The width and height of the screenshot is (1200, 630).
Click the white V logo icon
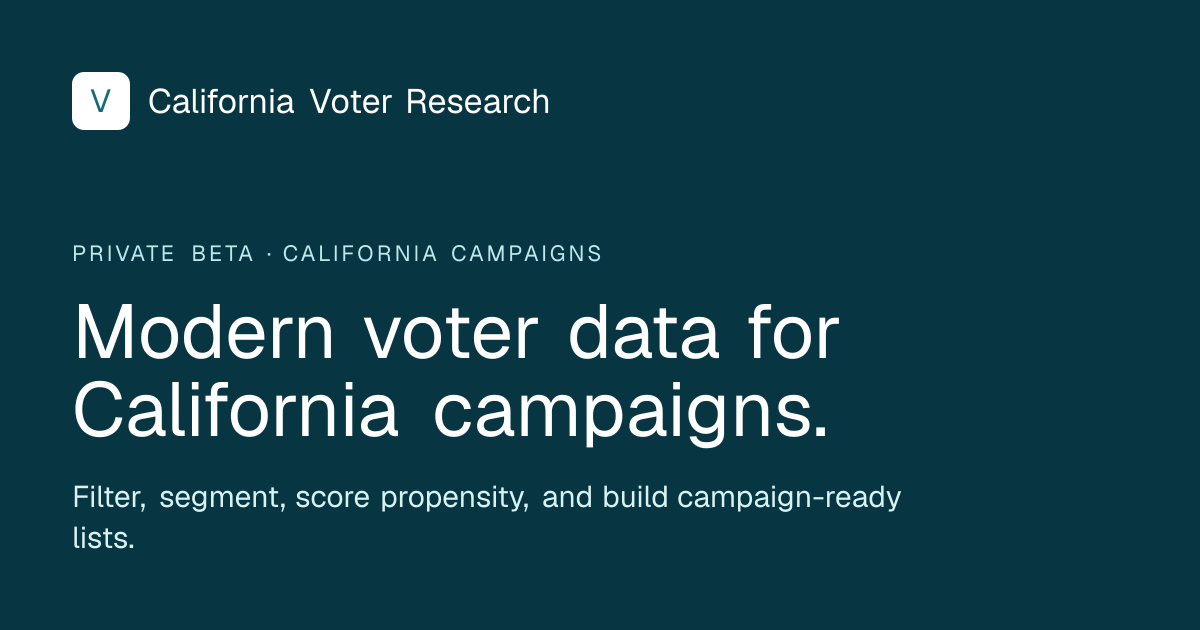101,101
